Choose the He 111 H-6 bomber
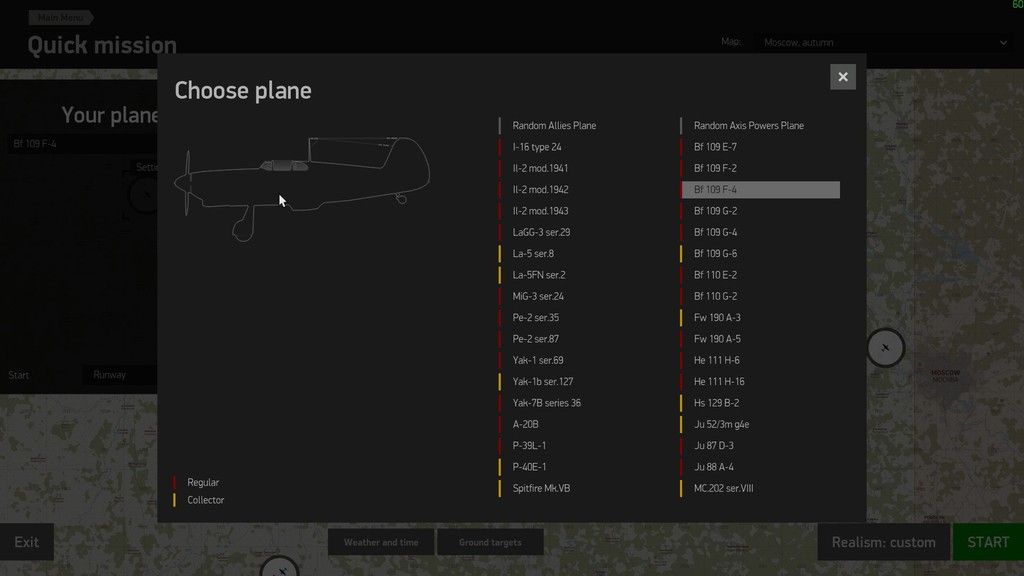Image resolution: width=1024 pixels, height=576 pixels. [x=716, y=361]
